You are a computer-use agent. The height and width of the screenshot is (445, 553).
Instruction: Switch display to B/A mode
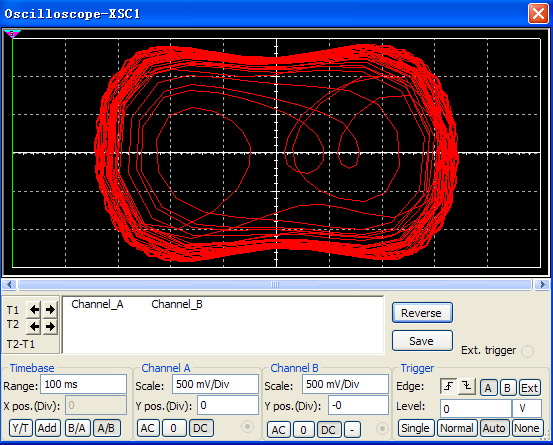tap(77, 428)
